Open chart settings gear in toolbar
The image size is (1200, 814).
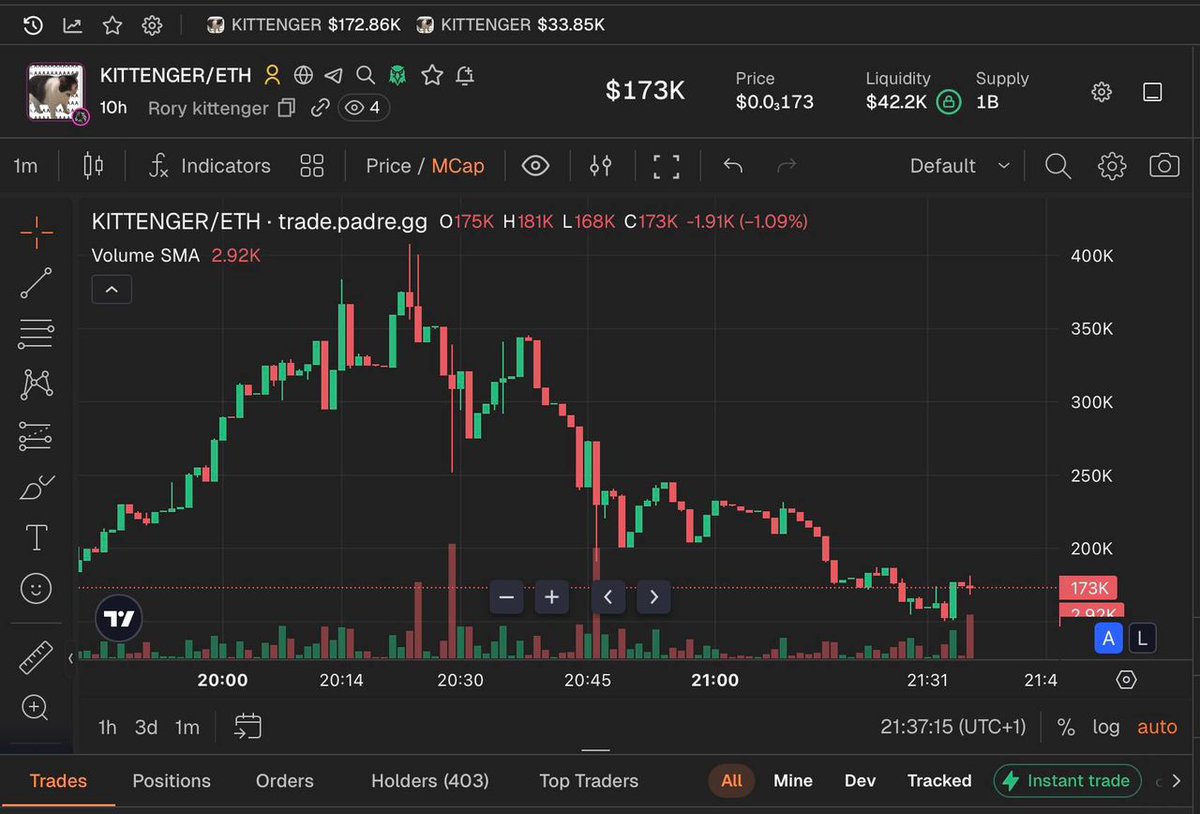tap(1112, 166)
